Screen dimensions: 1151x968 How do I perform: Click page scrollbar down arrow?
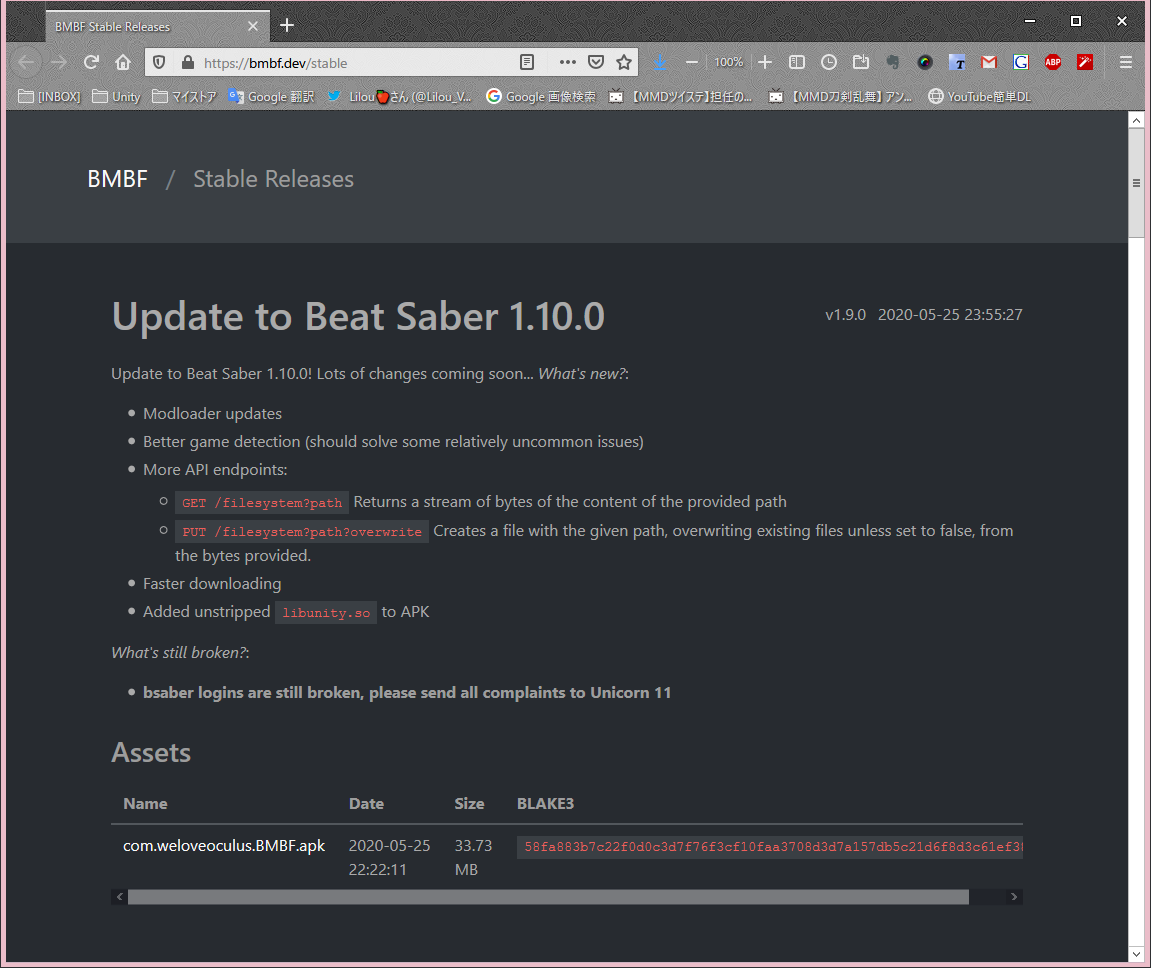point(1136,954)
